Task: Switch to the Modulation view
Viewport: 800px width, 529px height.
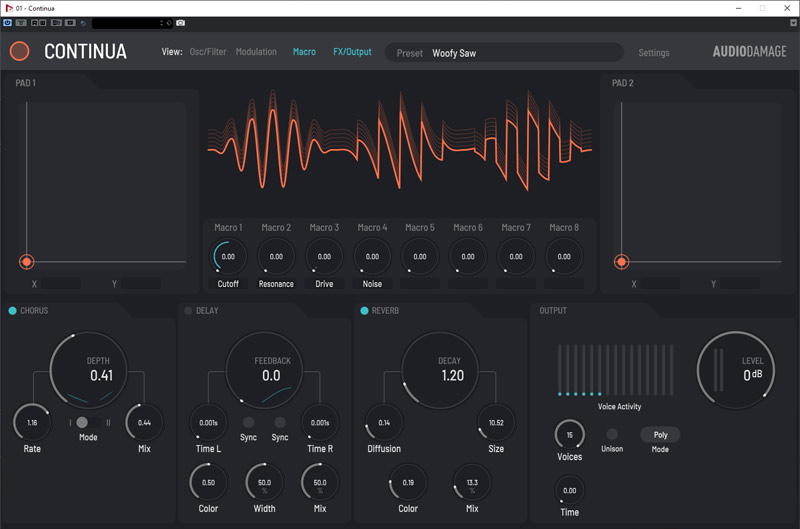Action: point(256,52)
